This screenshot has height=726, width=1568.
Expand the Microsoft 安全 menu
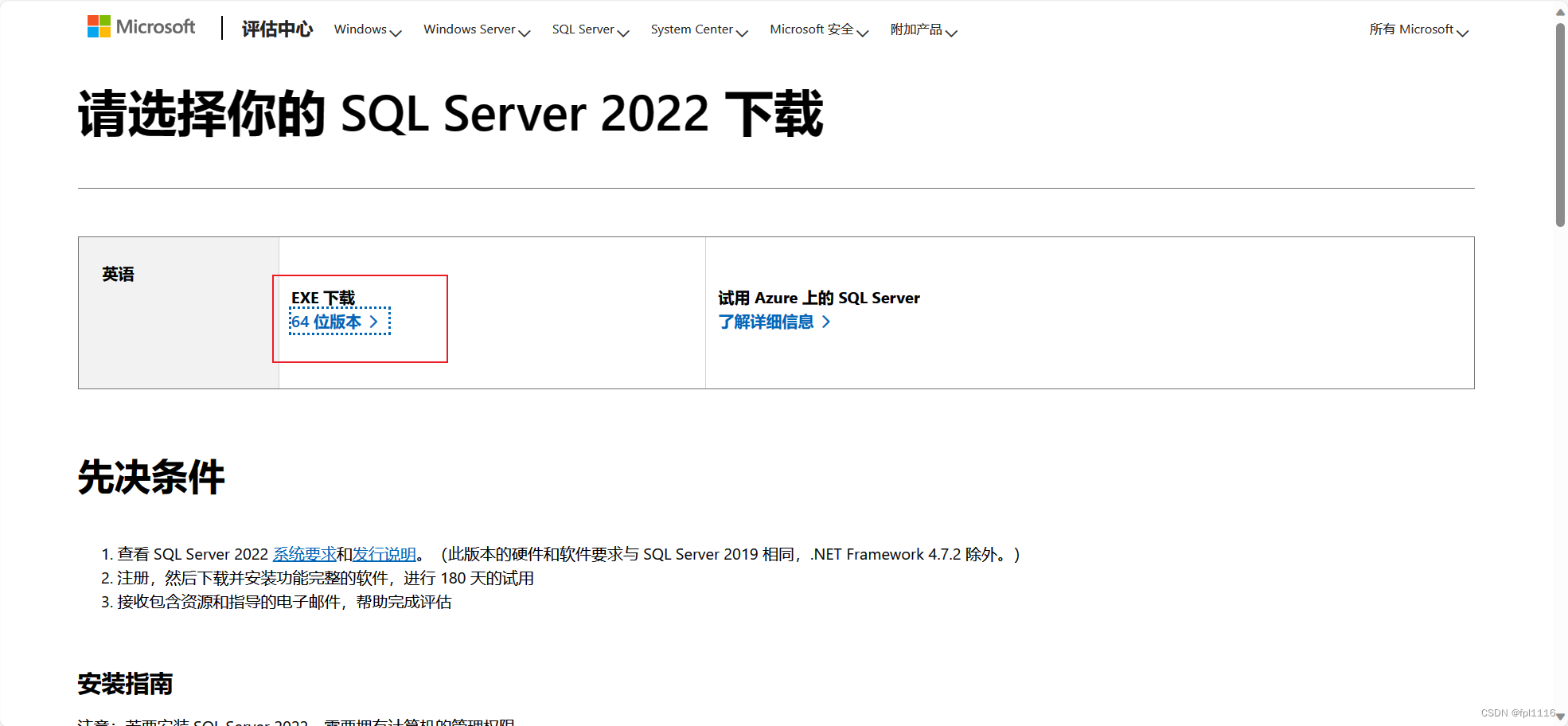click(819, 29)
